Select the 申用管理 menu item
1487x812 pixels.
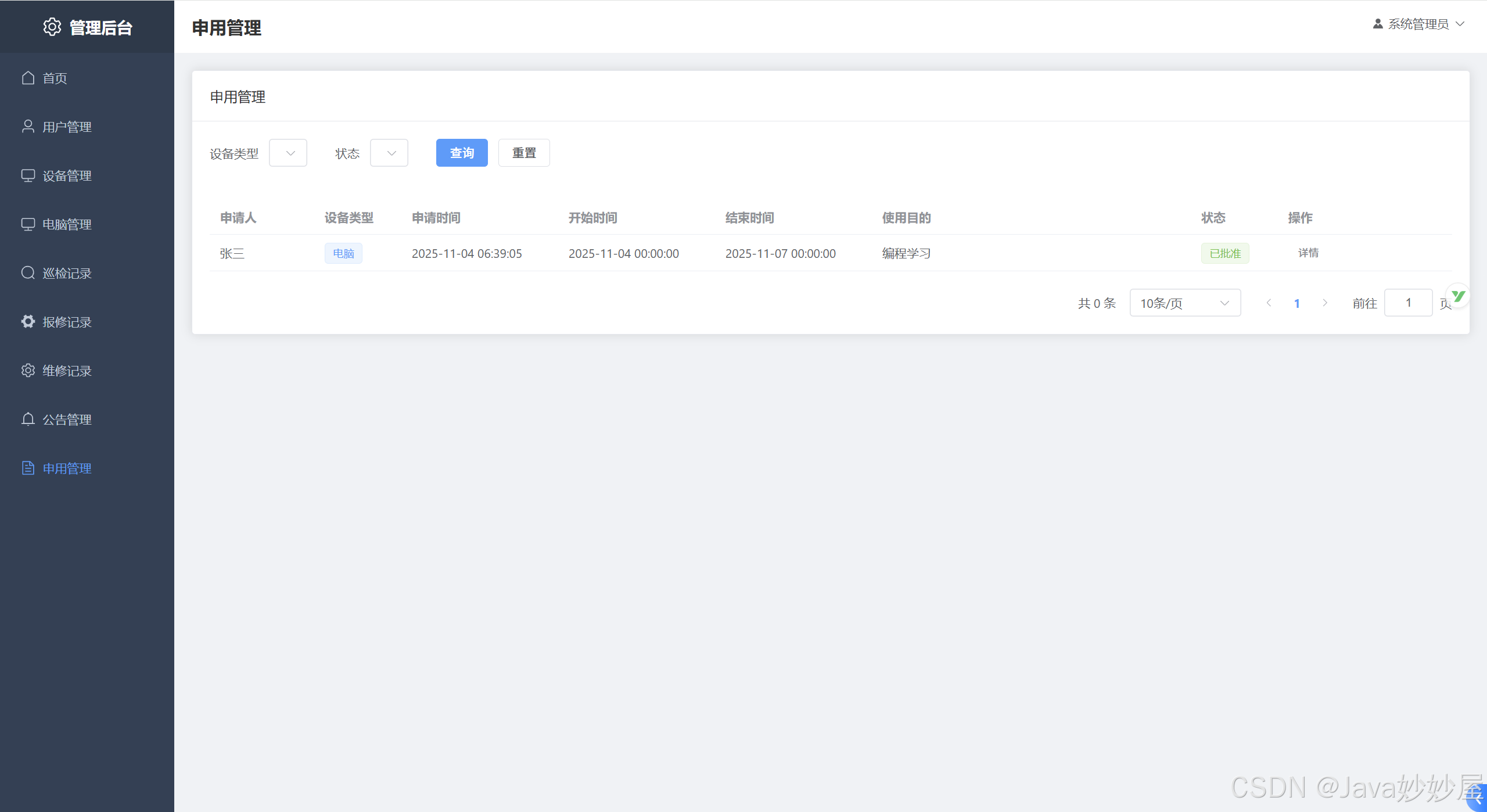pyautogui.click(x=87, y=468)
